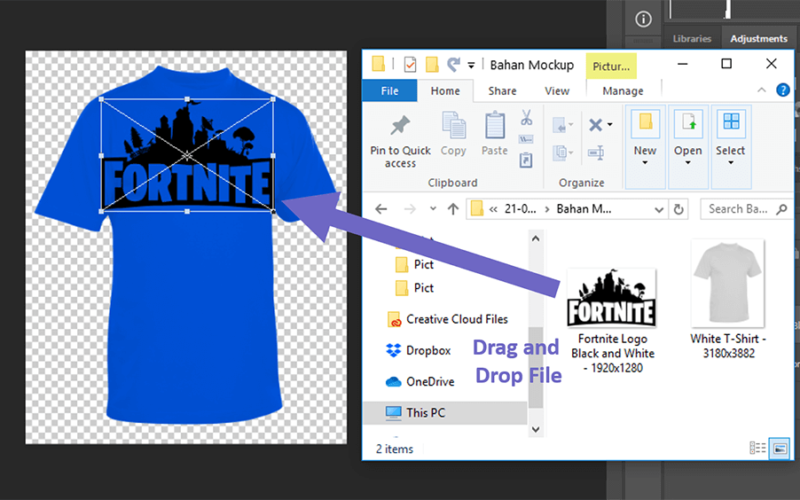
Task: Open address bar history dropdown
Action: 659,210
